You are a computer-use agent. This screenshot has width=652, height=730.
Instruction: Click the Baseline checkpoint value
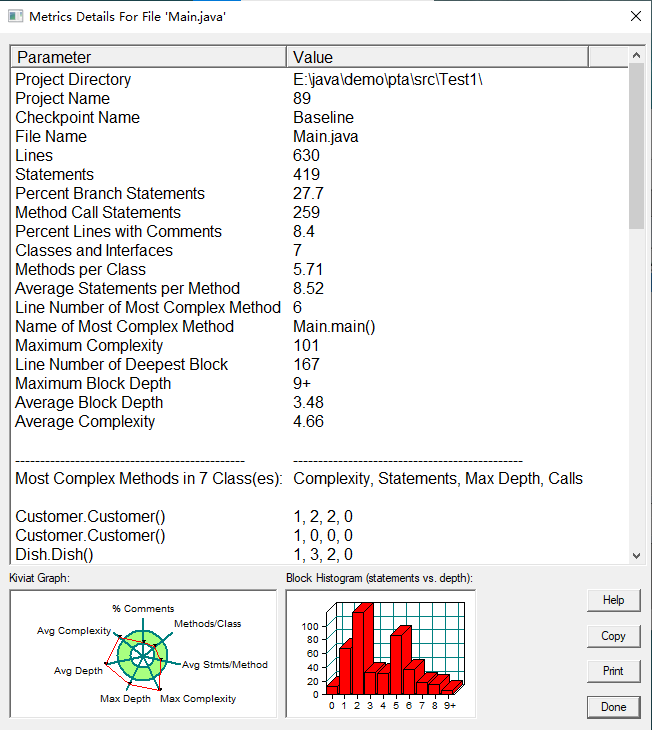(323, 118)
